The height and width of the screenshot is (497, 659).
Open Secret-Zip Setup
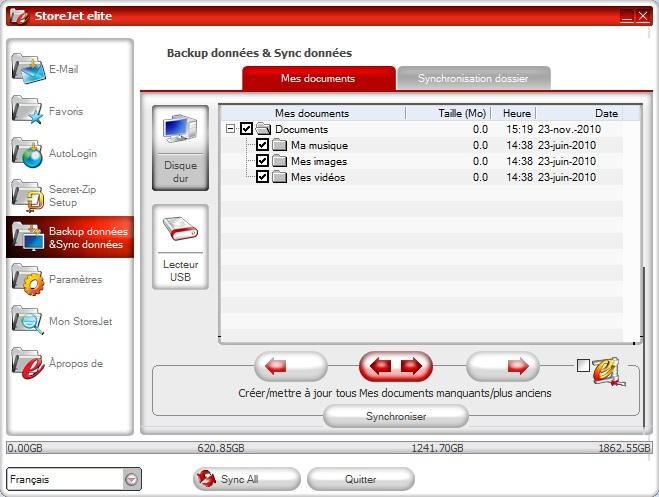coord(28,194)
